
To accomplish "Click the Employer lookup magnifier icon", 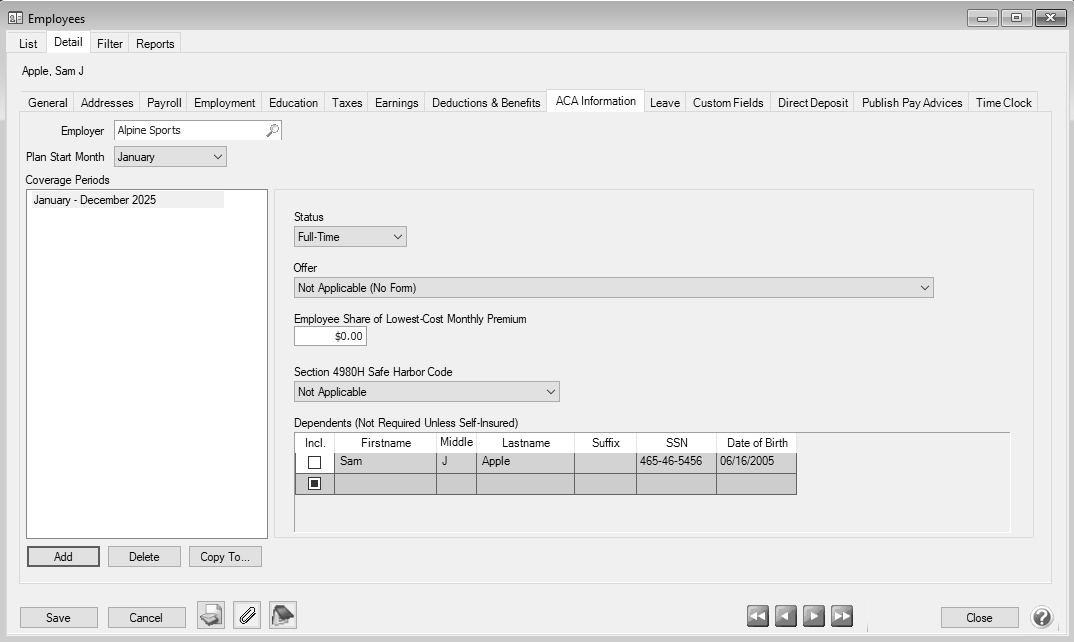I will (x=273, y=130).
